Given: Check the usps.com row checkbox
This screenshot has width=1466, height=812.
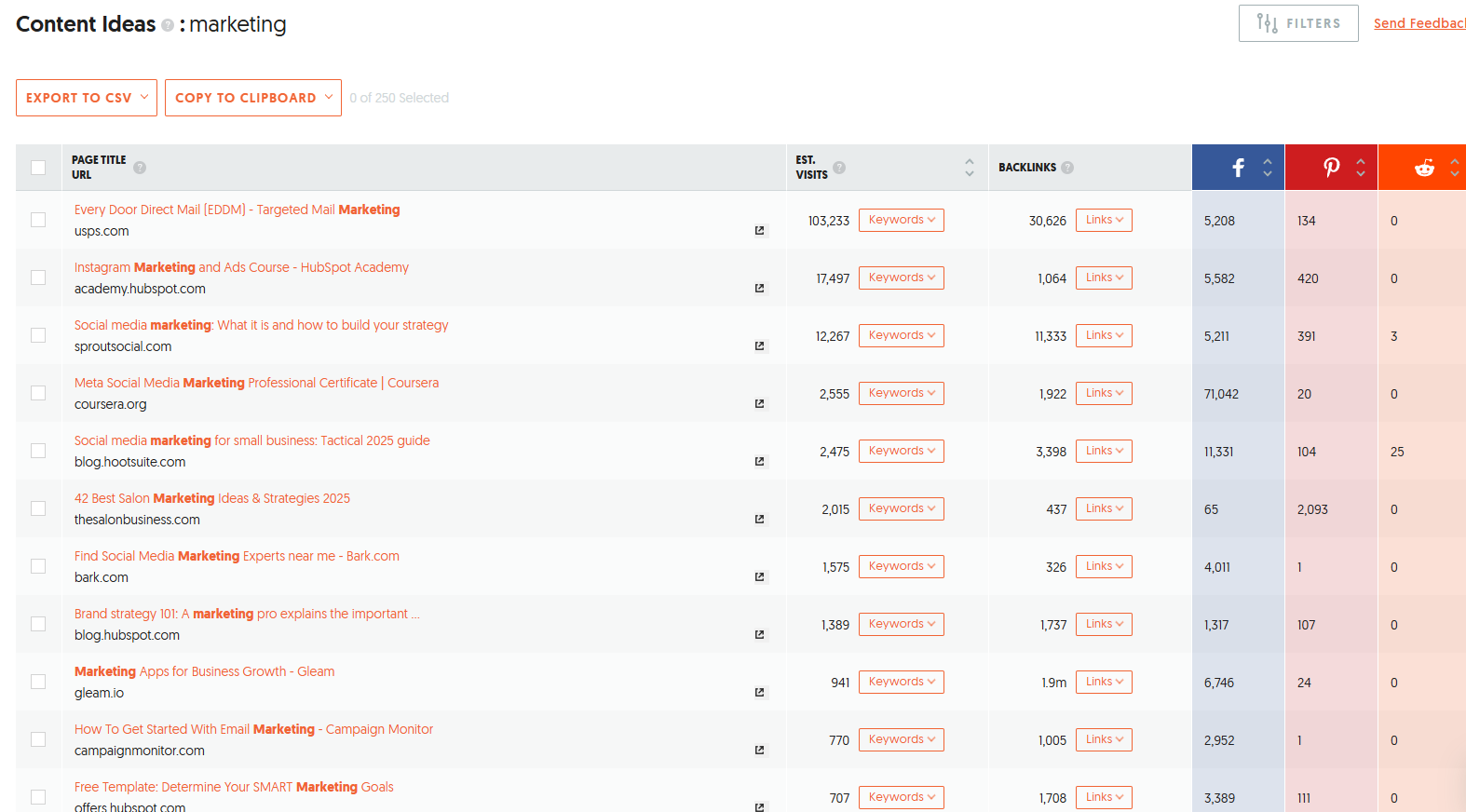Looking at the screenshot, I should tap(38, 220).
